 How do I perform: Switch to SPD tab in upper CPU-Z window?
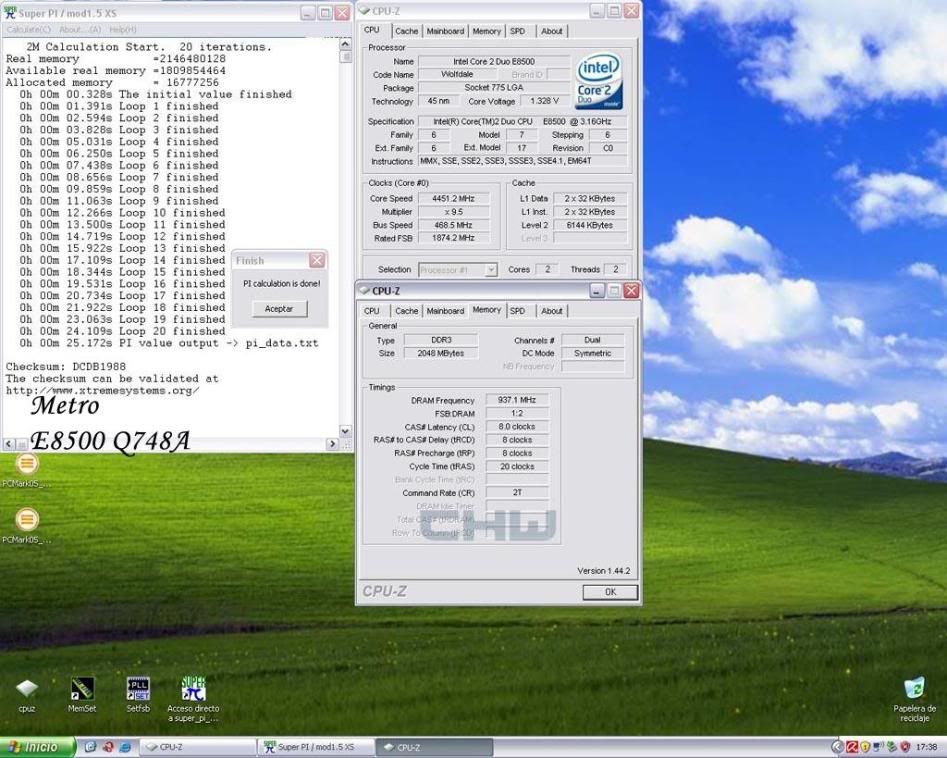(518, 31)
